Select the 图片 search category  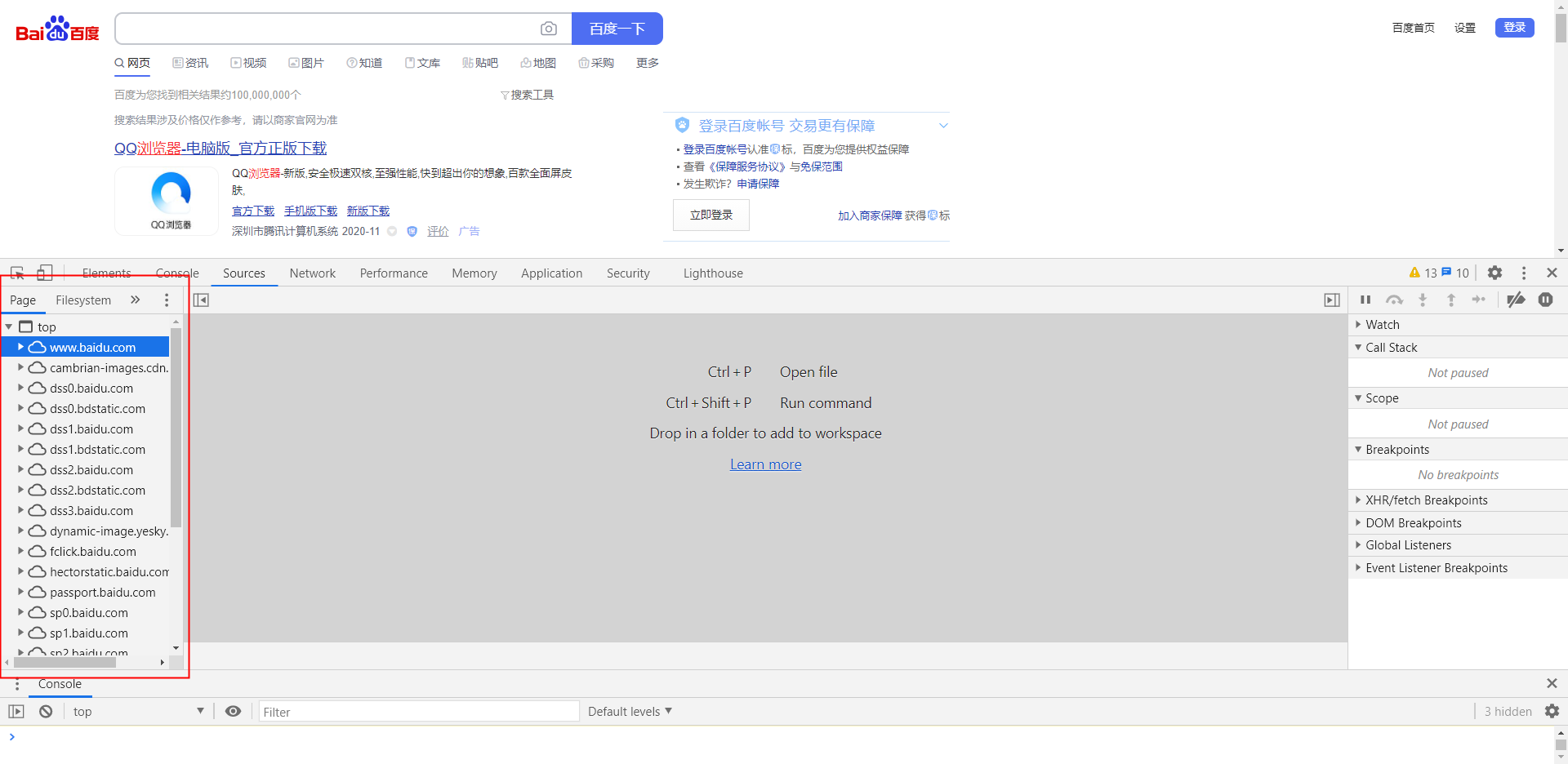point(306,63)
